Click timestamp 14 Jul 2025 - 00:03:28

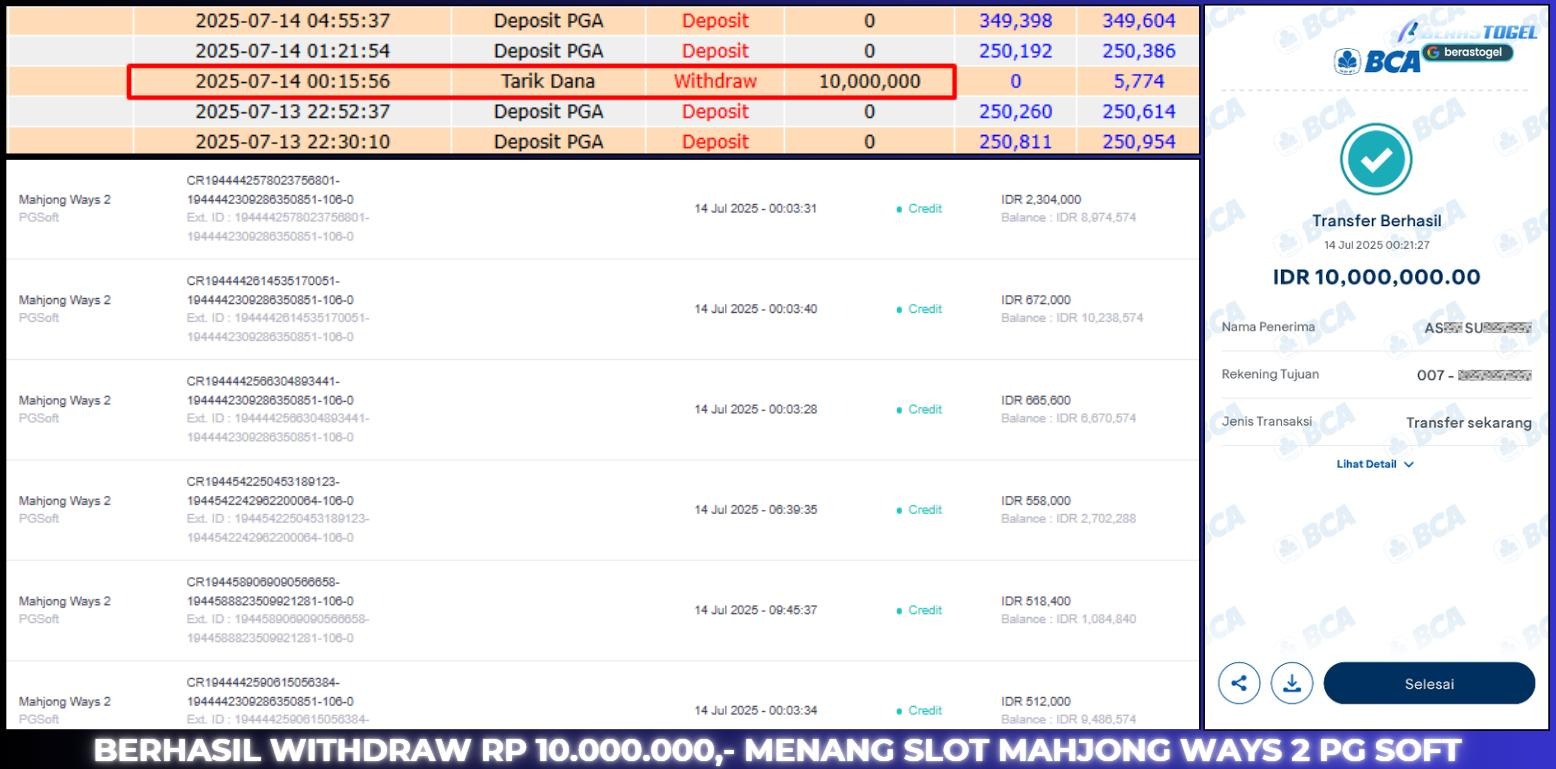(x=756, y=409)
